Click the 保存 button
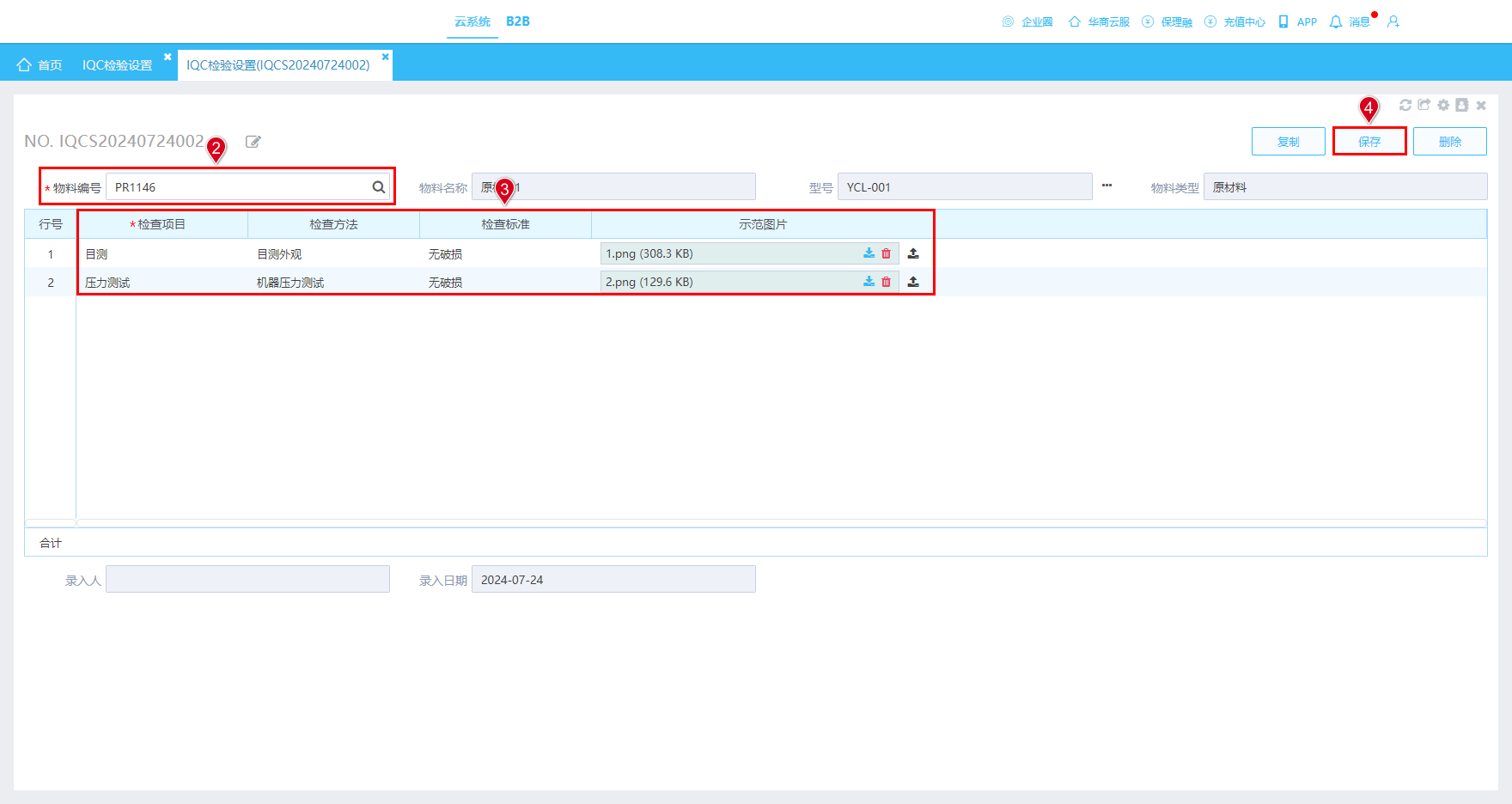 point(1369,142)
